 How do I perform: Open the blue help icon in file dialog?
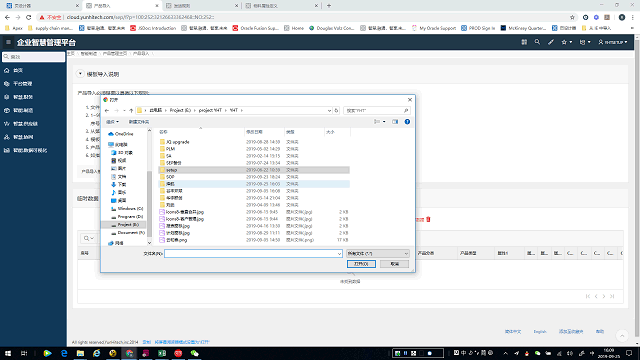pyautogui.click(x=407, y=122)
